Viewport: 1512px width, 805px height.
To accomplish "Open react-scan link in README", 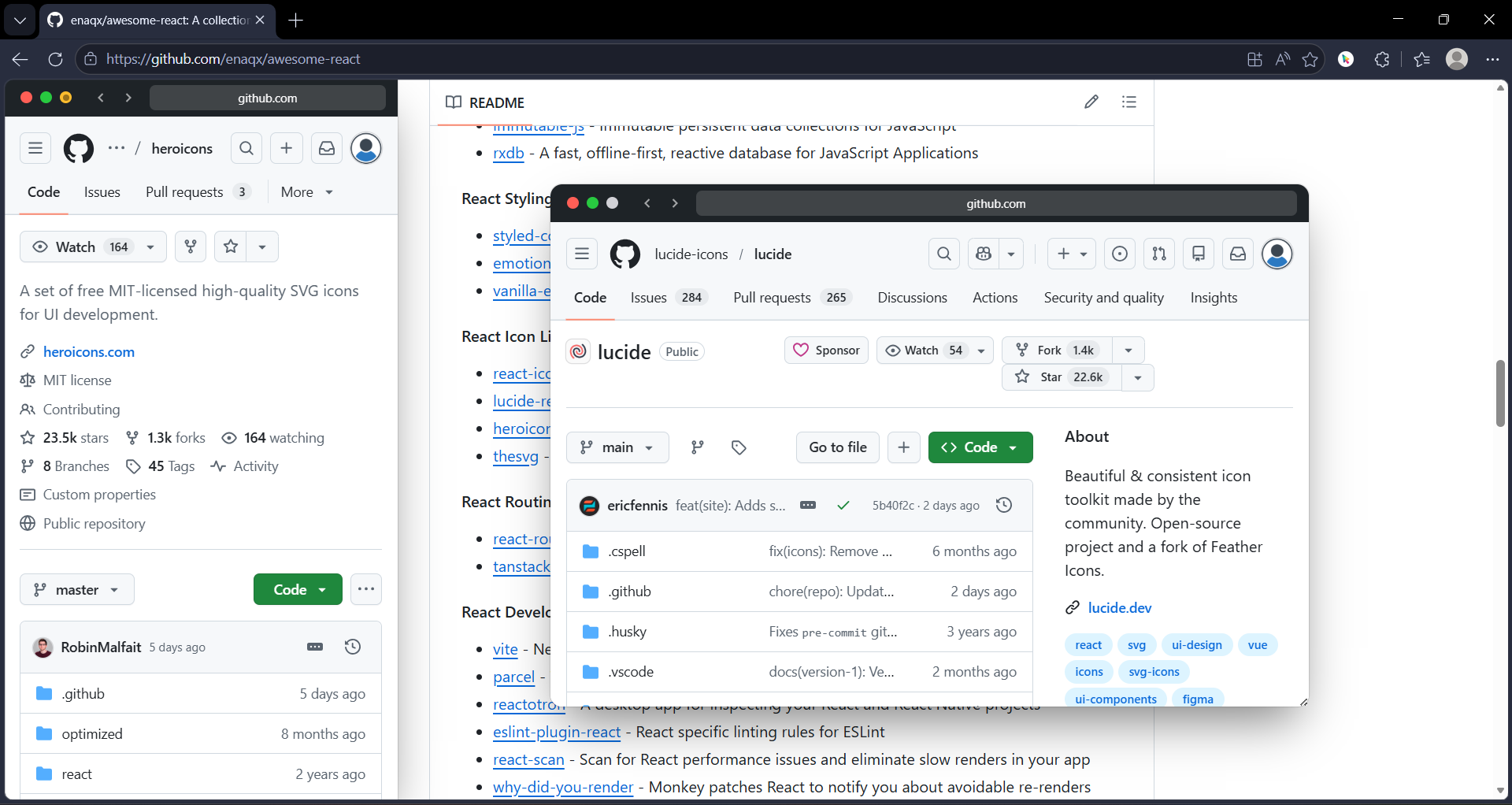I will 528,759.
